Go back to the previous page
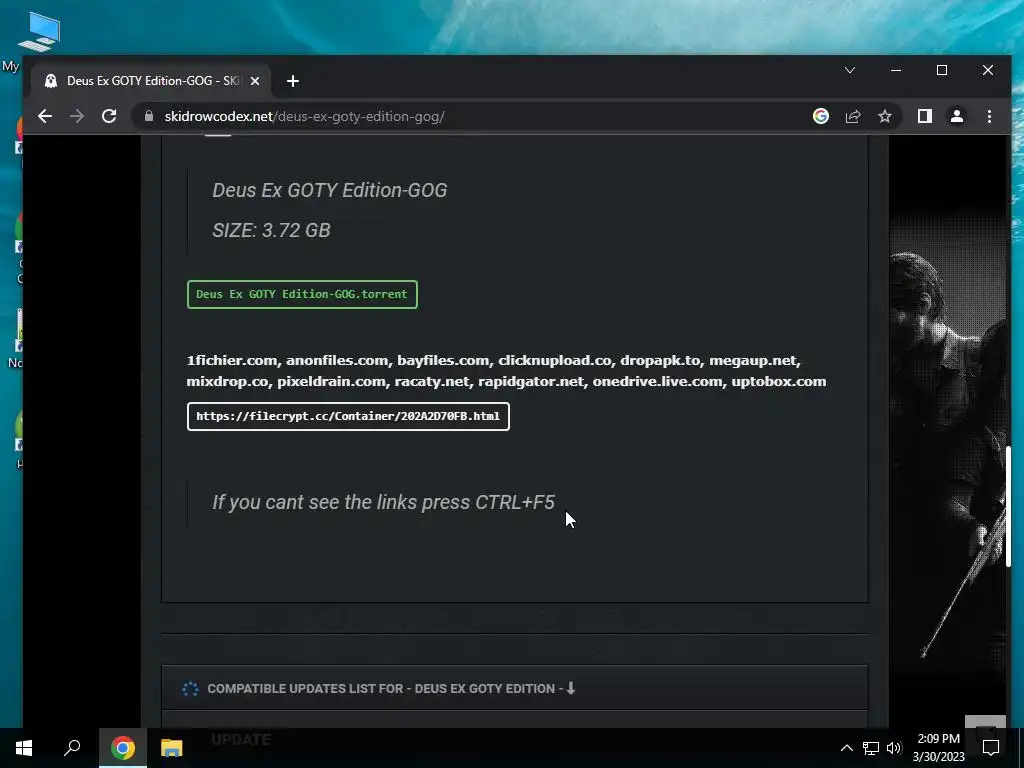This screenshot has height=768, width=1024. tap(44, 116)
